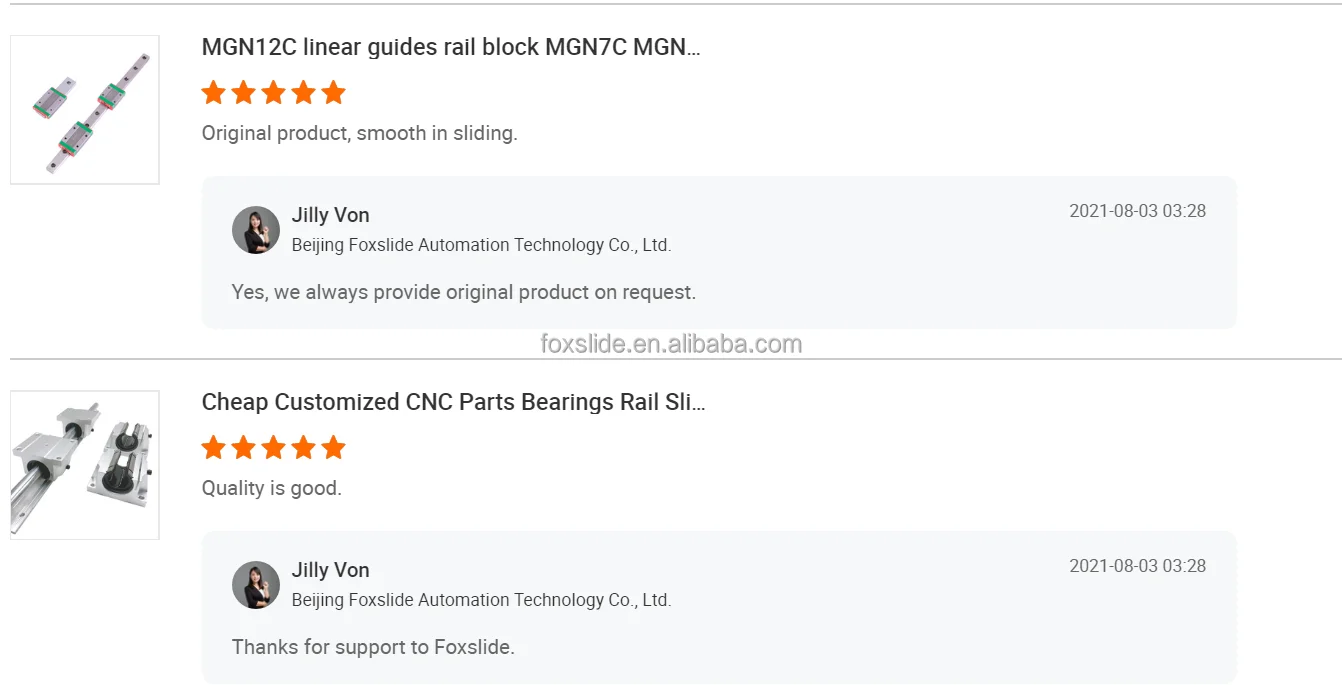Open the MGN12C linear guides product thumbnail

[85, 110]
